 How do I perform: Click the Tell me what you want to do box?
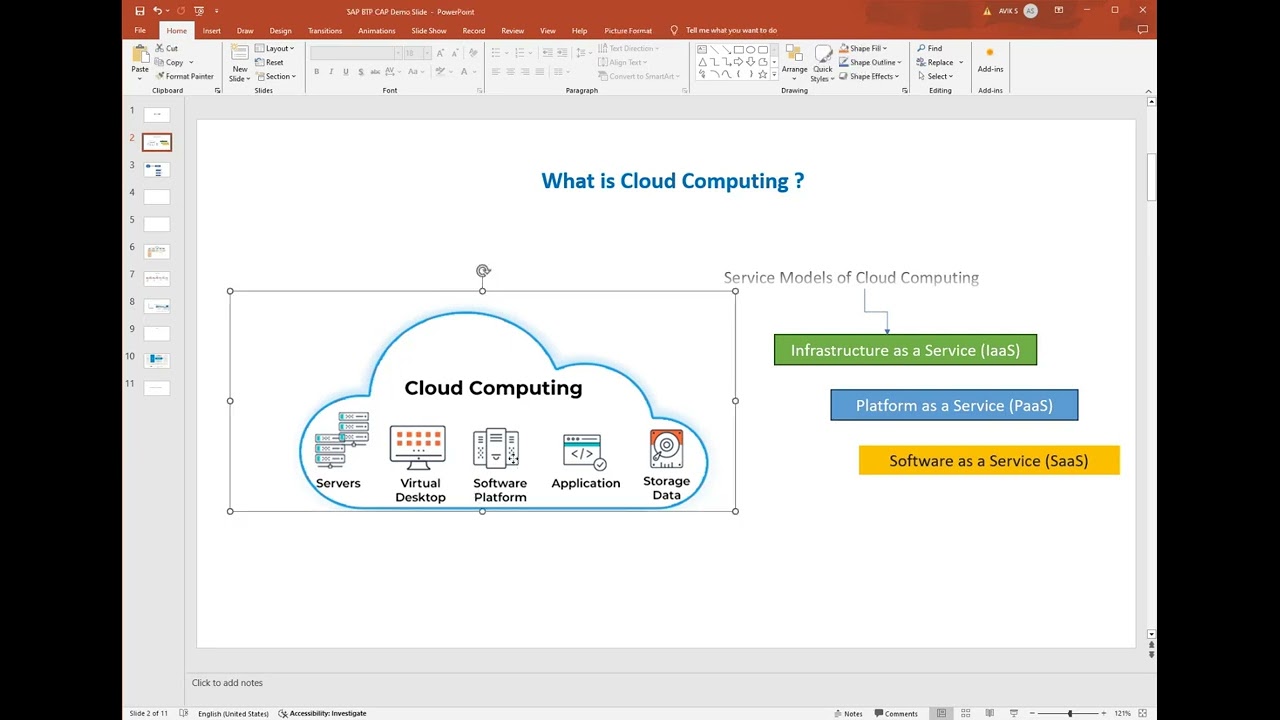coord(731,30)
